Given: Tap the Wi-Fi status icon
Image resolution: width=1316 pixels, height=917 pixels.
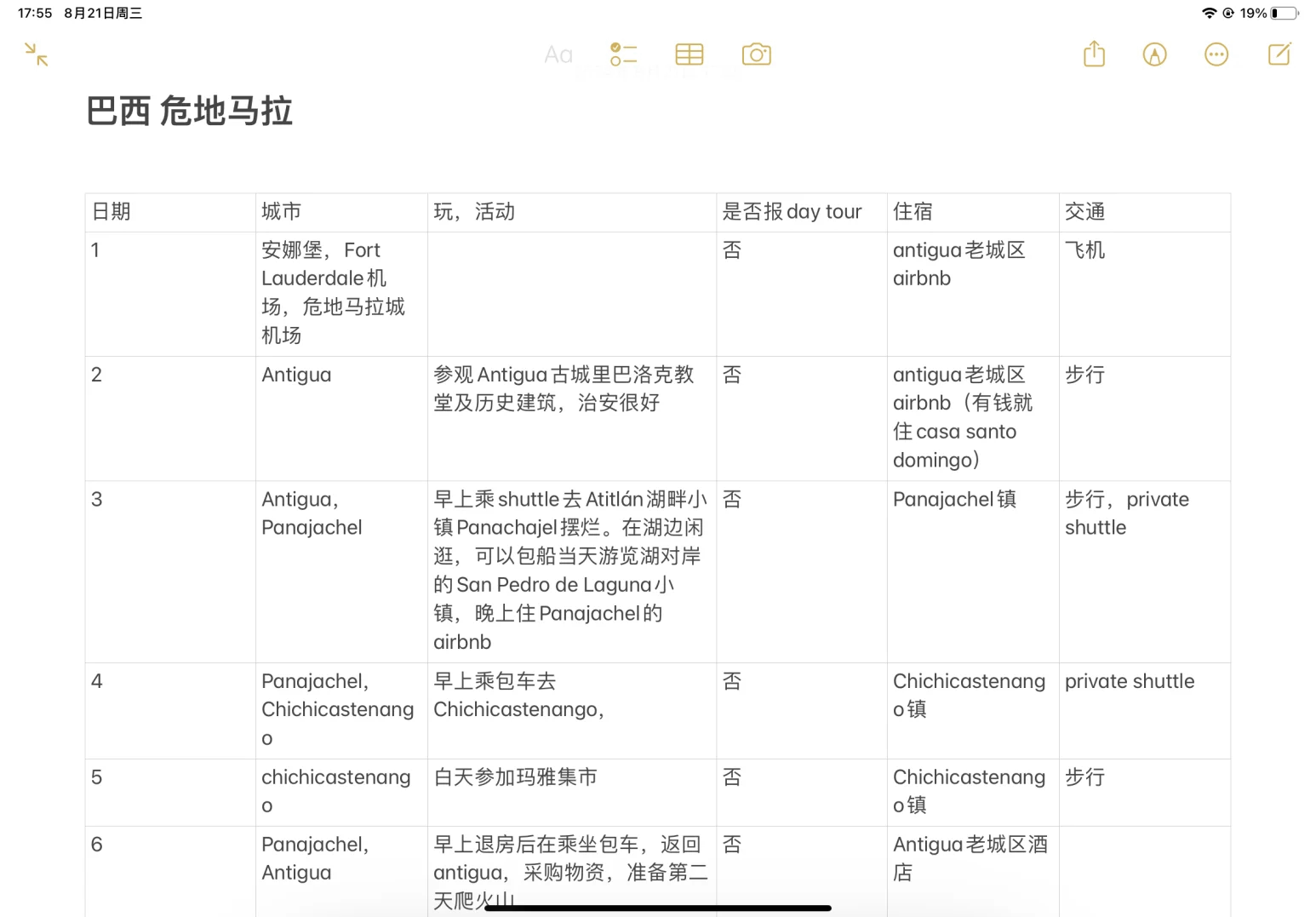Looking at the screenshot, I should pos(1209,13).
